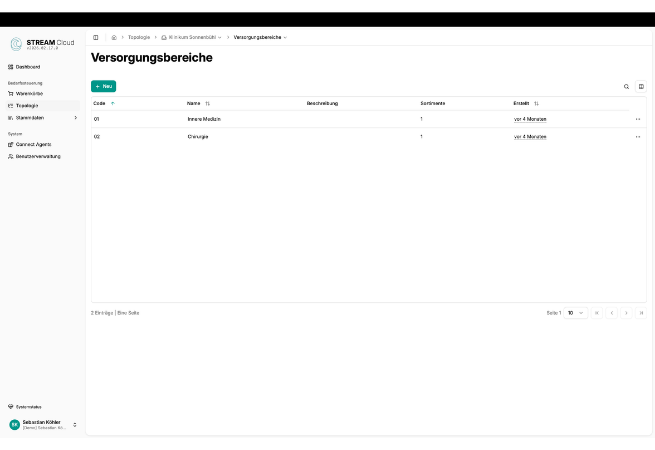Open the column settings icon

[x=641, y=86]
